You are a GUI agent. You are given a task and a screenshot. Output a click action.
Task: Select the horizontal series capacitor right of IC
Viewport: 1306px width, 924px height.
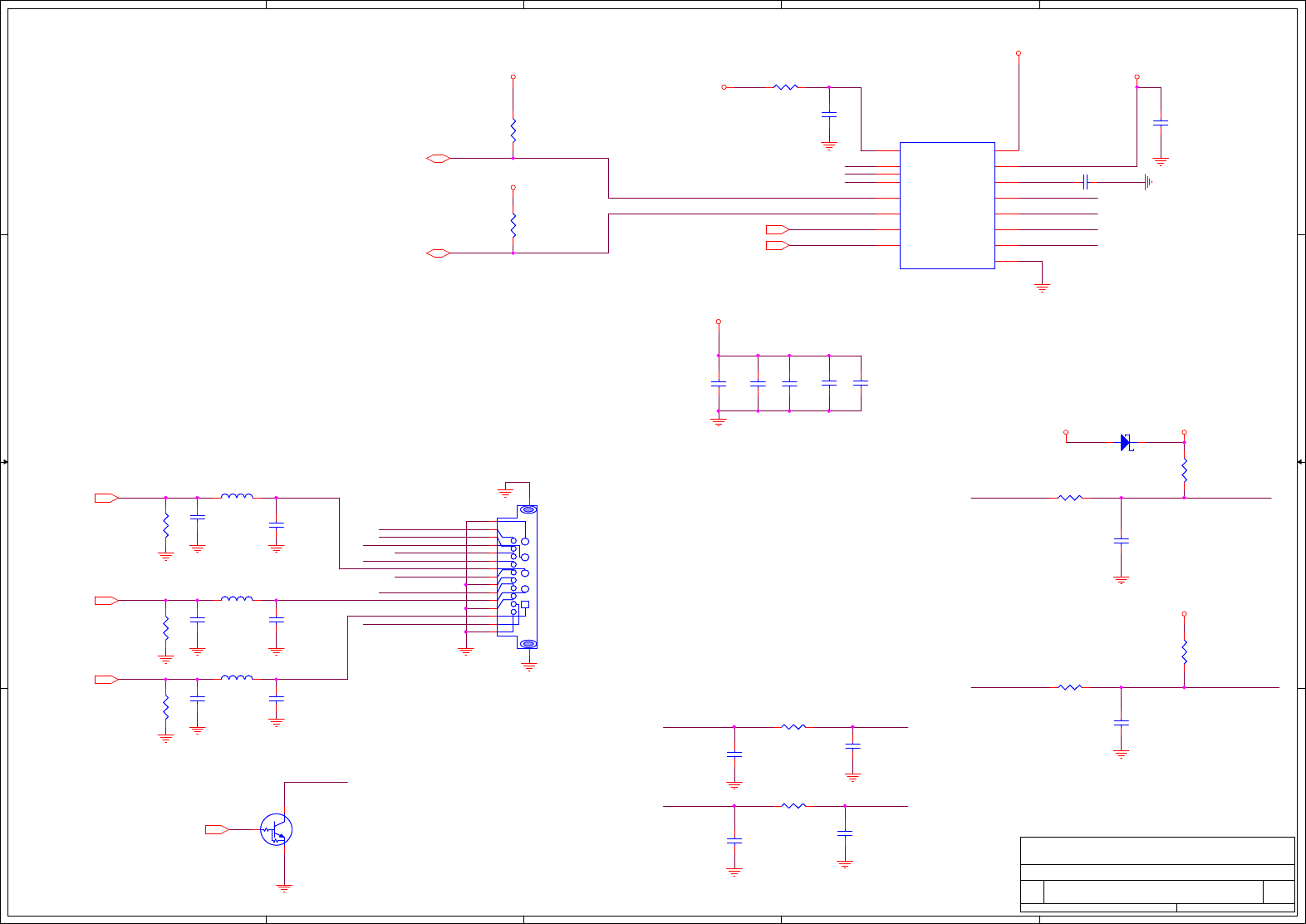tap(1085, 182)
